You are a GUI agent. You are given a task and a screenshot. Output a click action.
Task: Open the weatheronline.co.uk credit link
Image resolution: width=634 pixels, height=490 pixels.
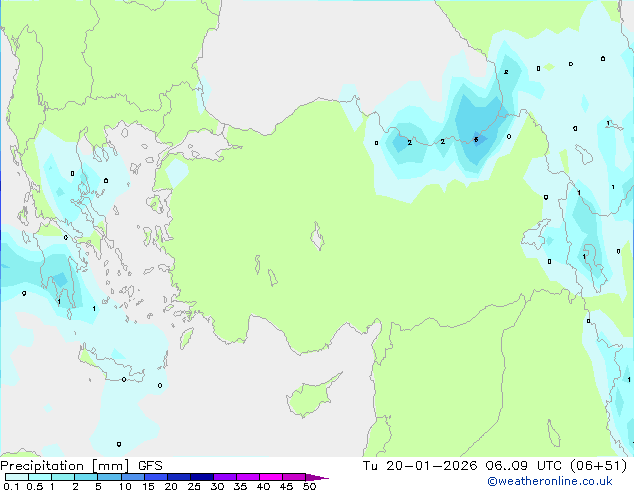click(x=550, y=481)
